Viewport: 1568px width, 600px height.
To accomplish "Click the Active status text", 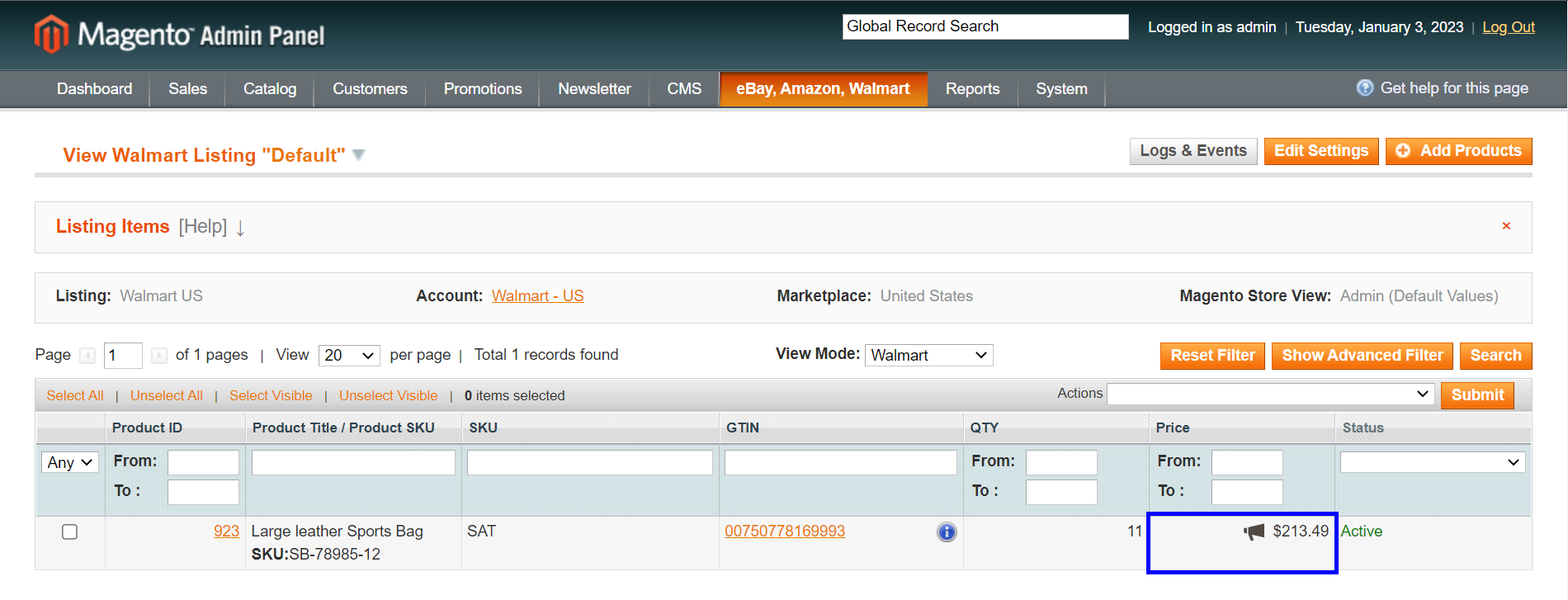I will pos(1362,531).
